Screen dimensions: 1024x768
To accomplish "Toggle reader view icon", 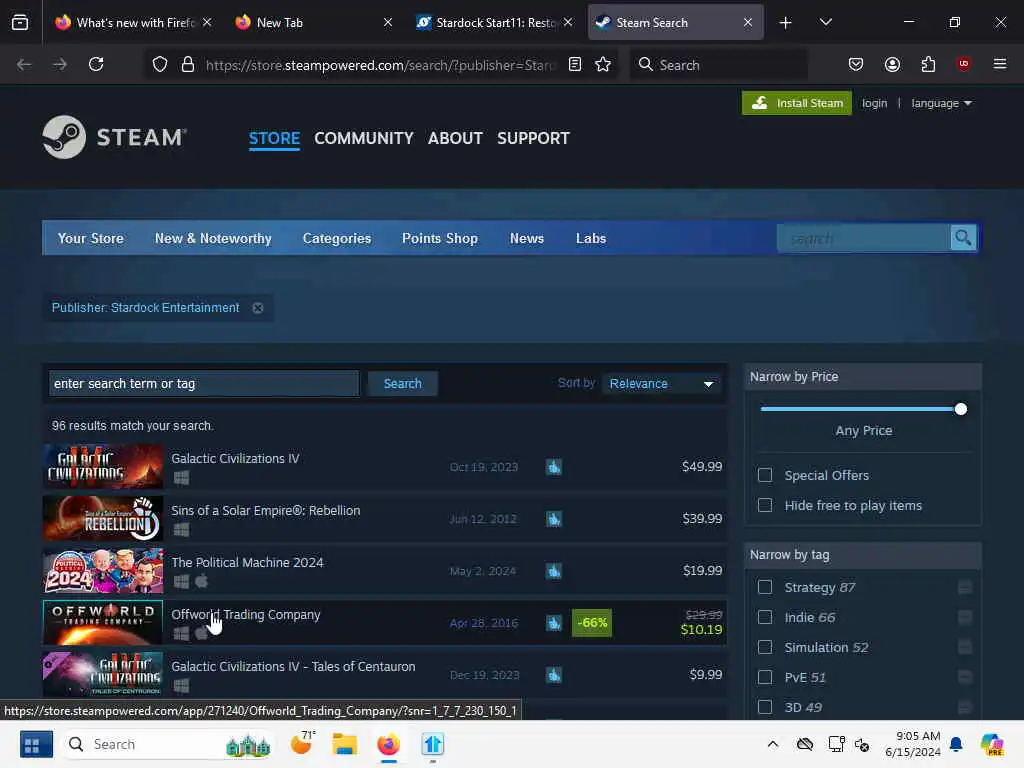I will [575, 64].
